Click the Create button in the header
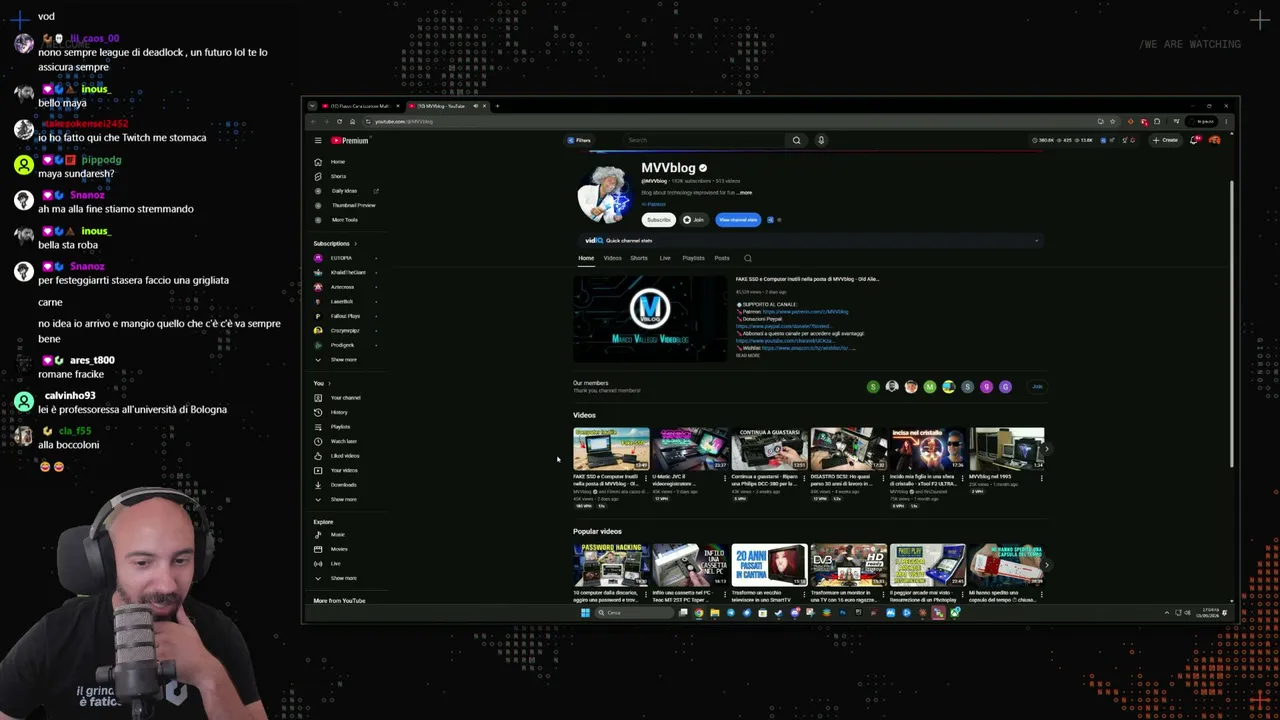The height and width of the screenshot is (720, 1280). (1165, 140)
